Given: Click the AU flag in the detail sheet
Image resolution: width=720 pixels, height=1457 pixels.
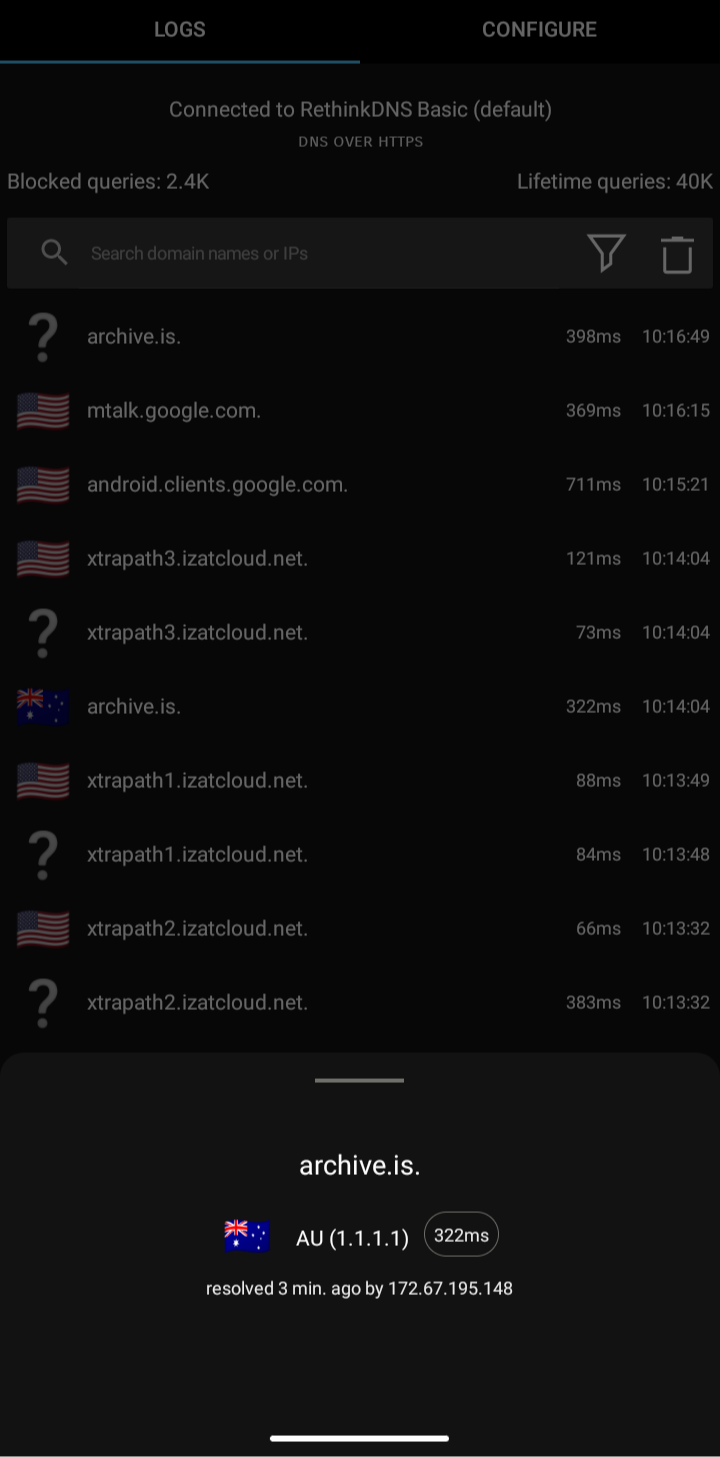Looking at the screenshot, I should point(246,1234).
